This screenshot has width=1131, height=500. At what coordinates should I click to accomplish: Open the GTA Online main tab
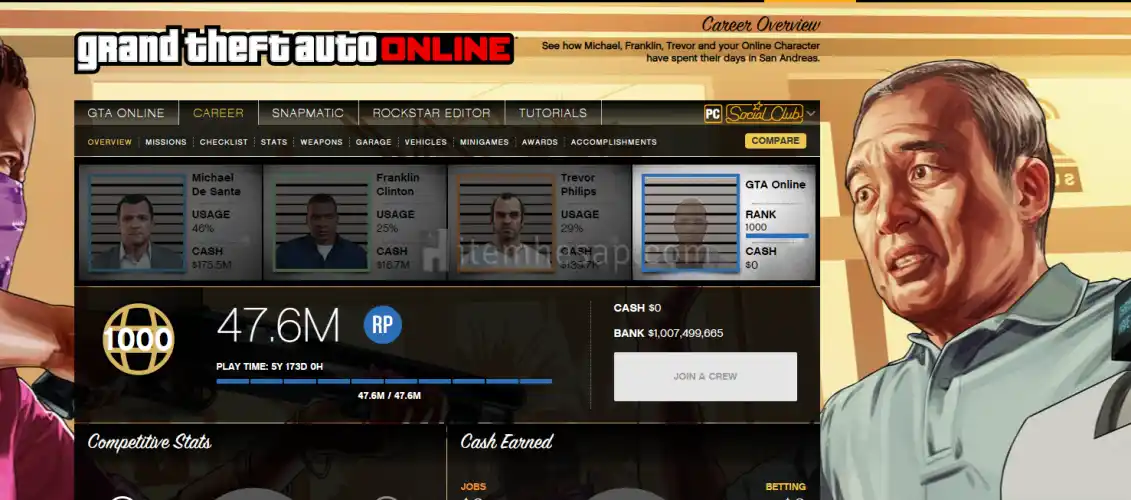point(126,113)
